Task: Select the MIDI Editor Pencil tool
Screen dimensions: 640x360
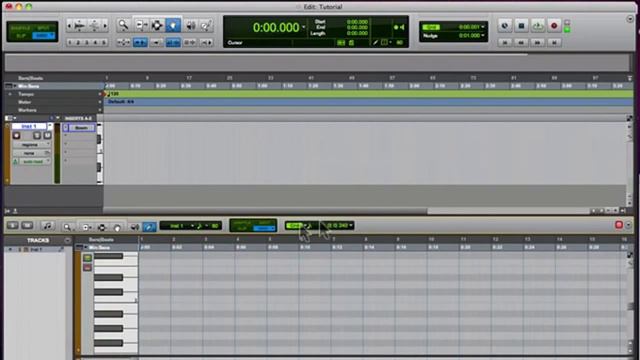Action: (x=149, y=227)
